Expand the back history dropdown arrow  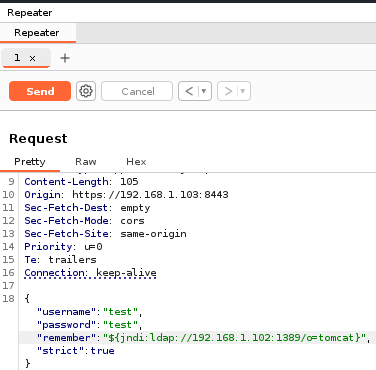pos(204,91)
